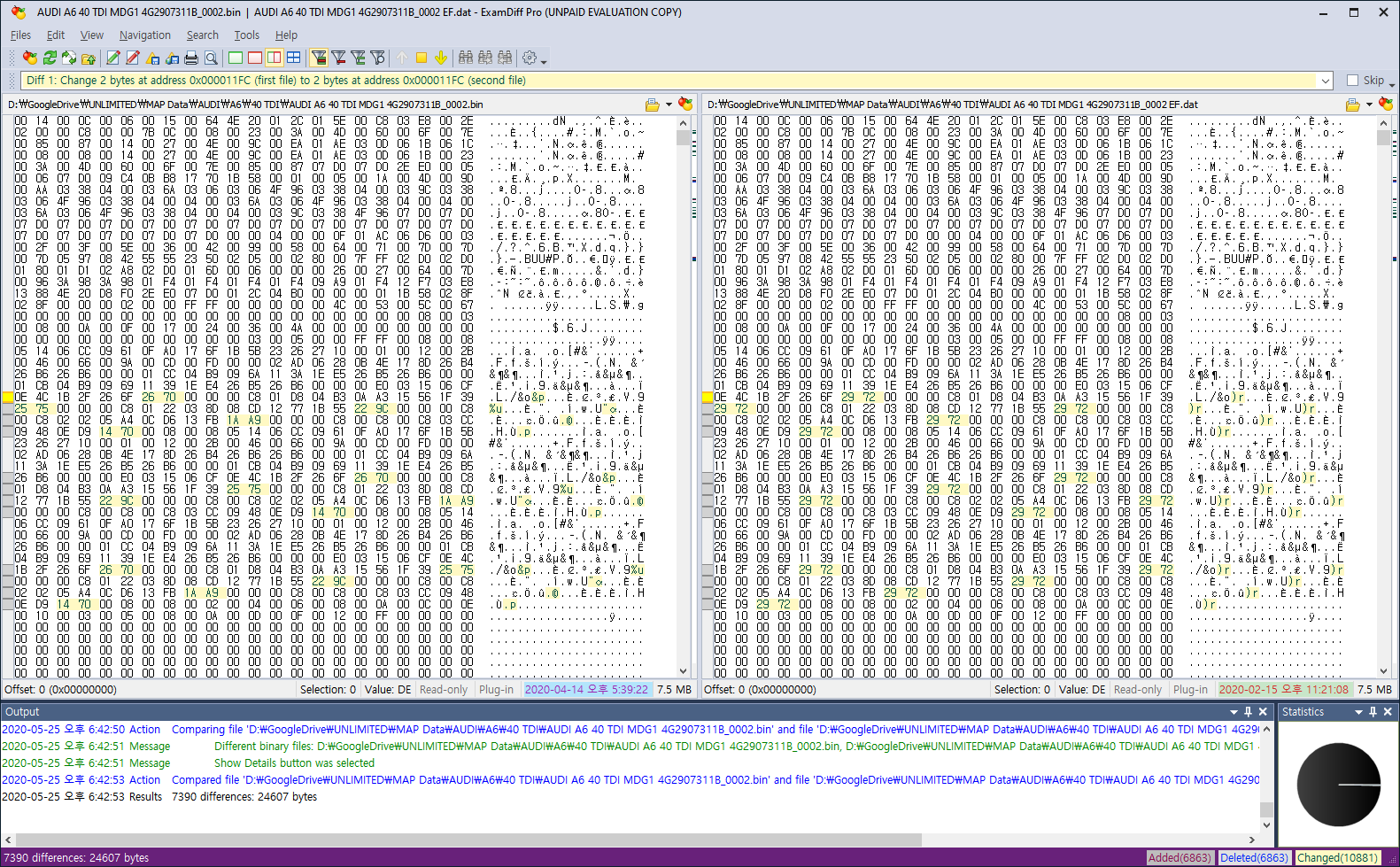The width and height of the screenshot is (1400, 867).
Task: Click the Print icon in the toolbar
Action: [x=191, y=58]
